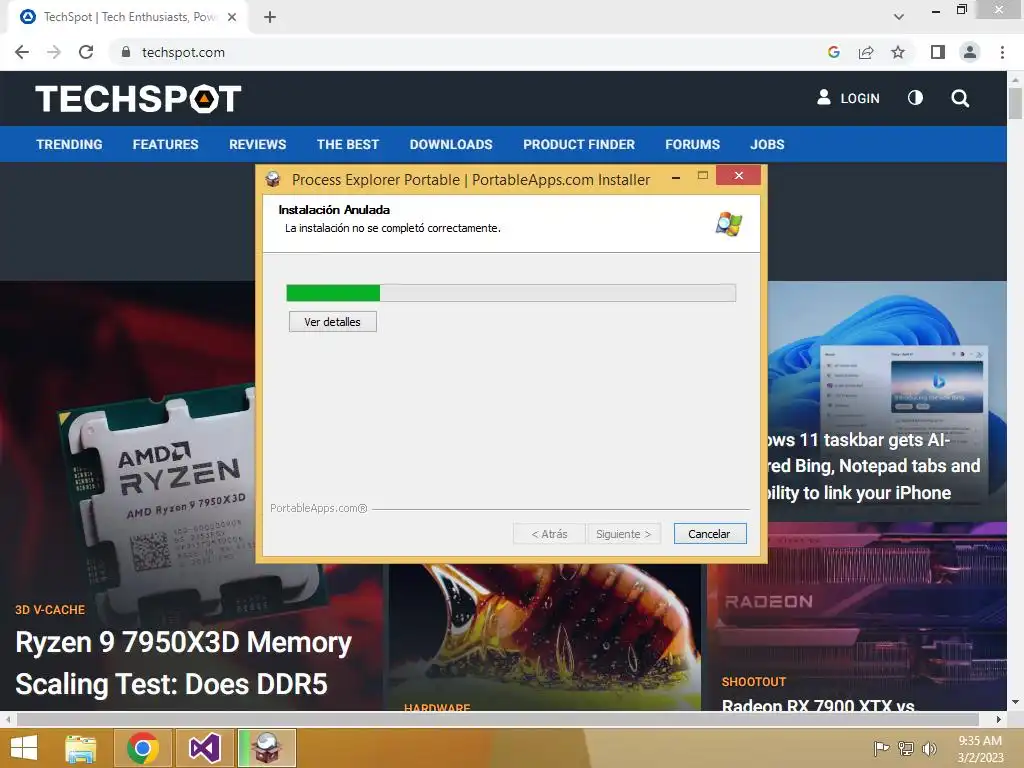Reload the TechSpot page
The height and width of the screenshot is (768, 1024).
pyautogui.click(x=86, y=52)
